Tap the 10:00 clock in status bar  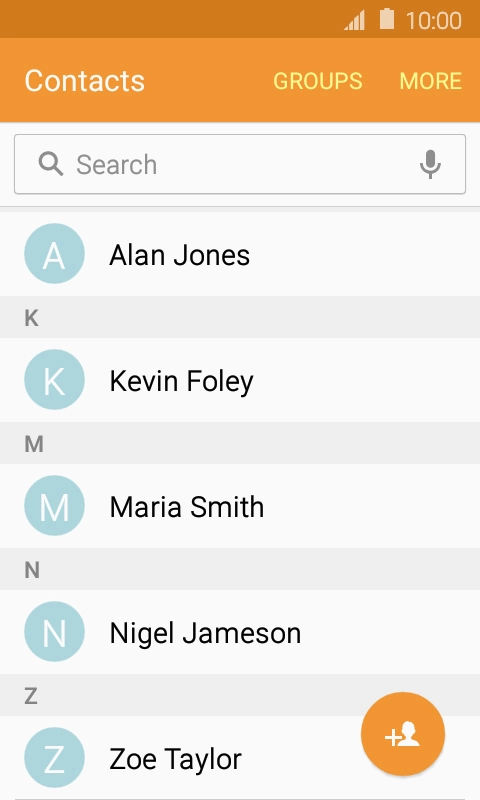(434, 20)
